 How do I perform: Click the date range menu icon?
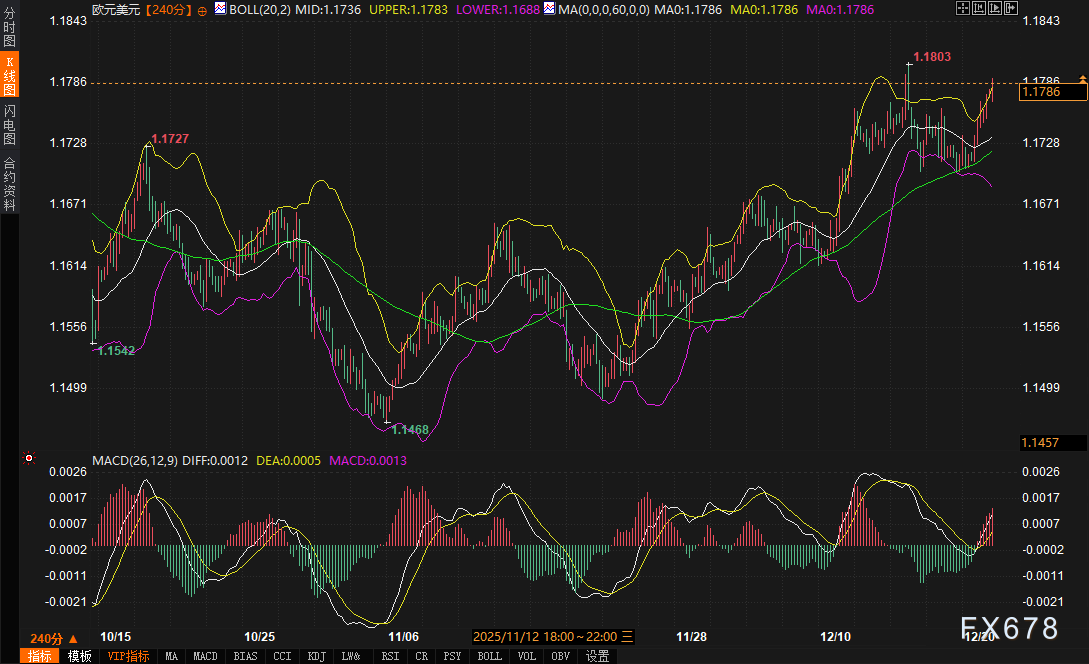pos(627,636)
